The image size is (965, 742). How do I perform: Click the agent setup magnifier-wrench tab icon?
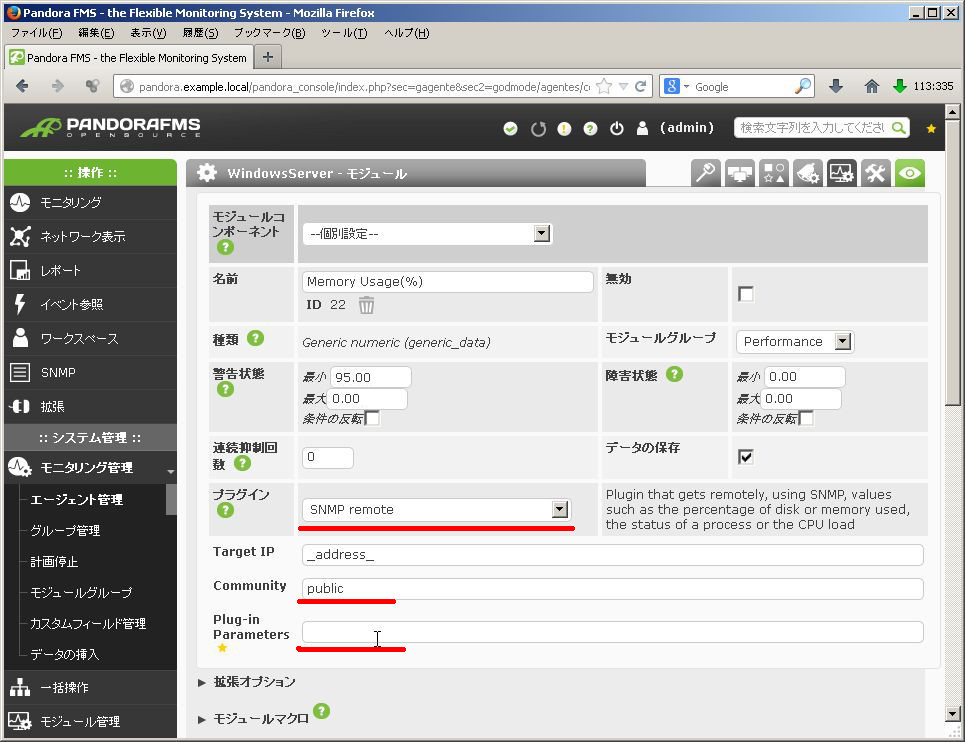coord(705,173)
